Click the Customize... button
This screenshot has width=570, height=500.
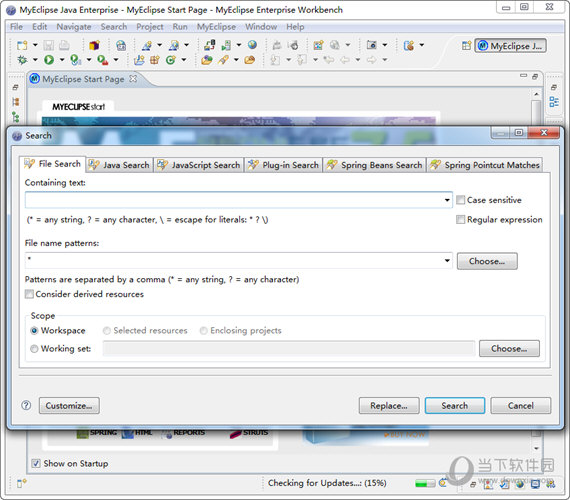coord(69,405)
